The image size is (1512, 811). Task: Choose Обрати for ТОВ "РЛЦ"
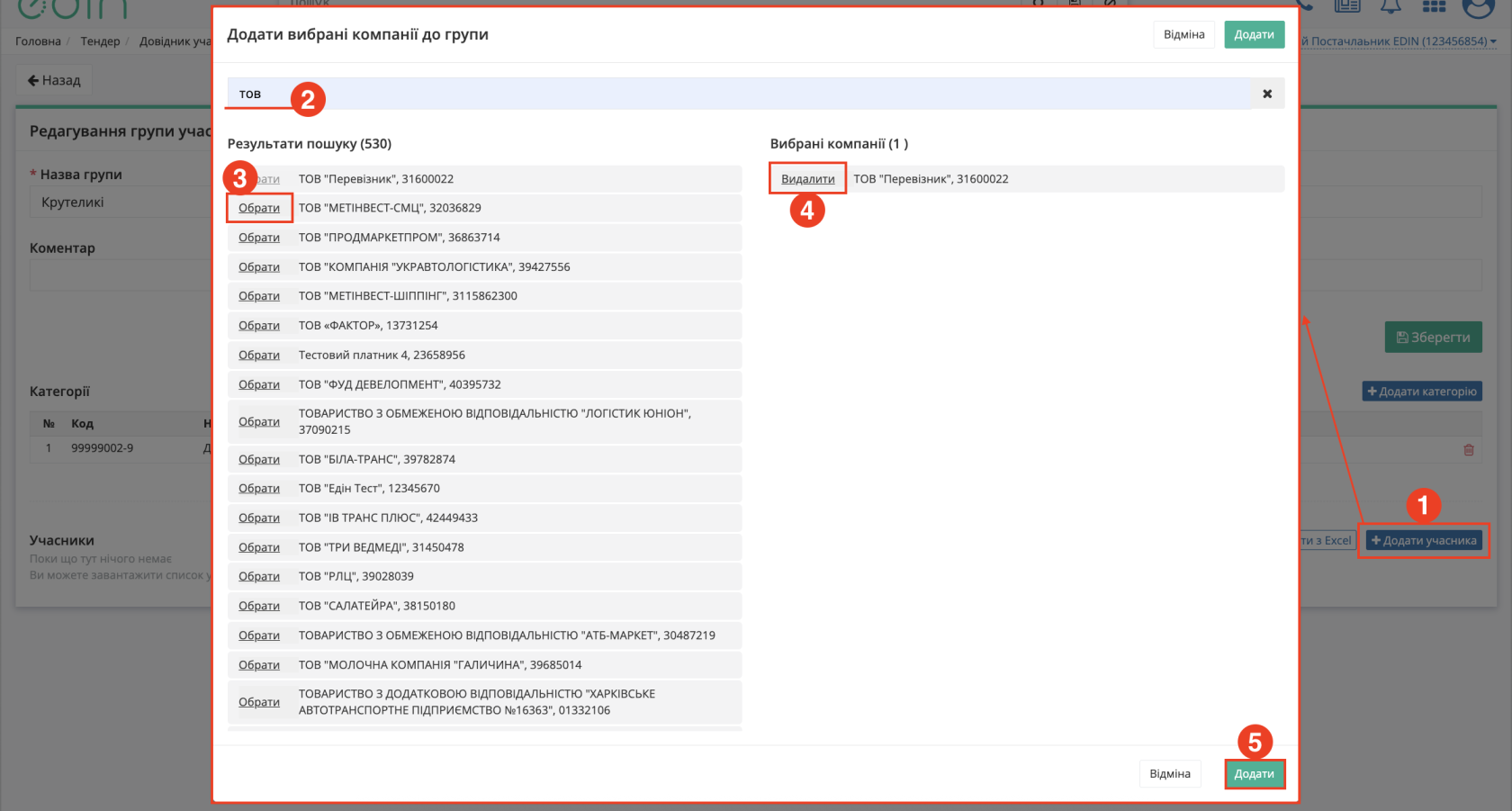[x=259, y=577]
